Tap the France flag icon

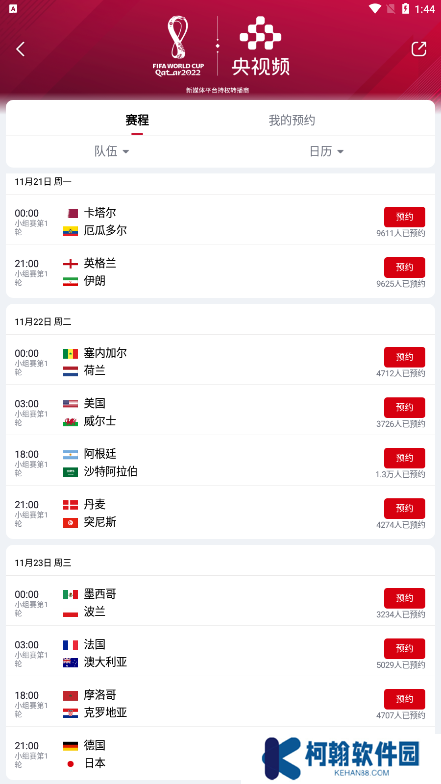coord(70,644)
